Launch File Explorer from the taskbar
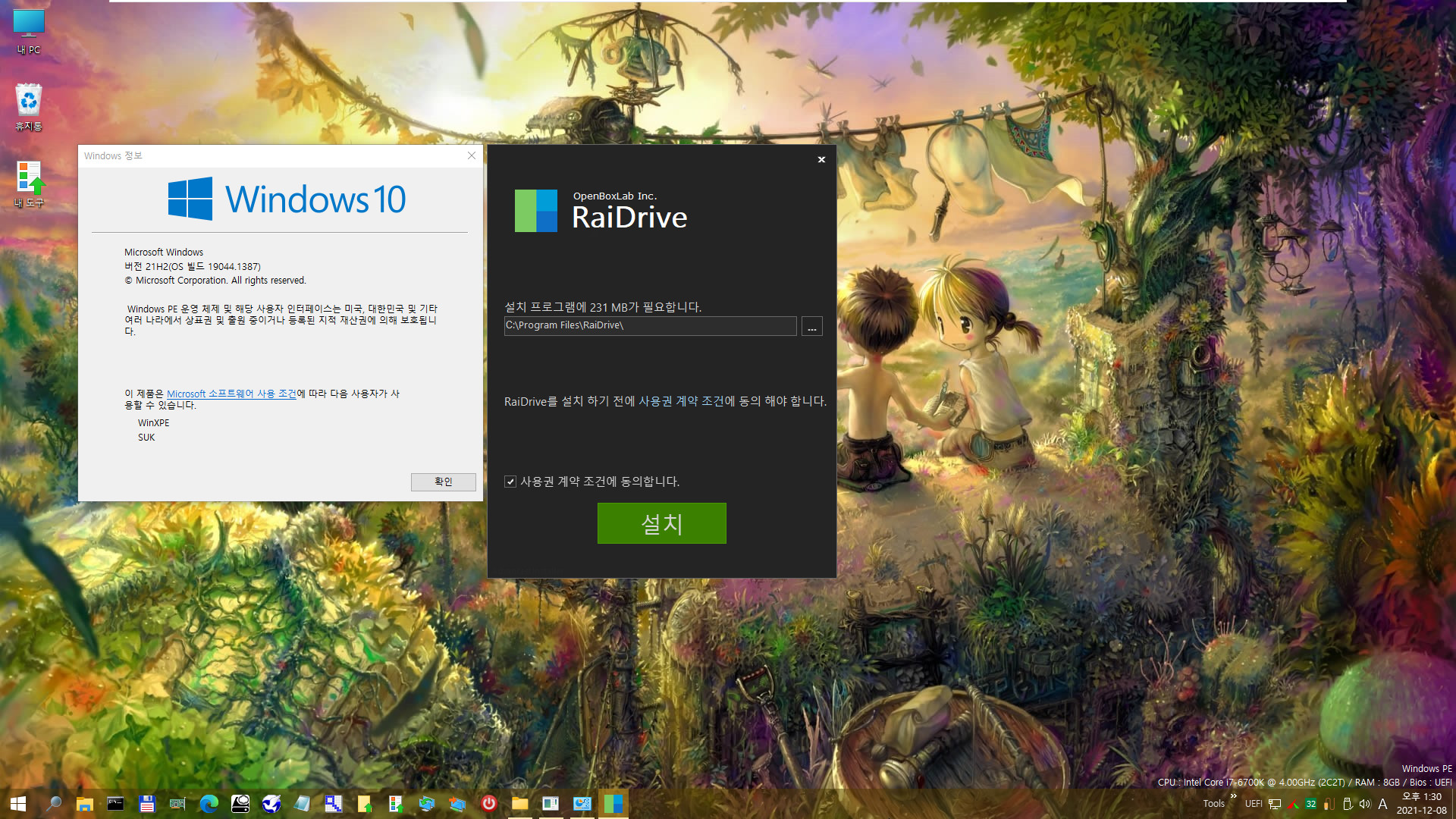Screen dimensions: 1456x819 84,803
